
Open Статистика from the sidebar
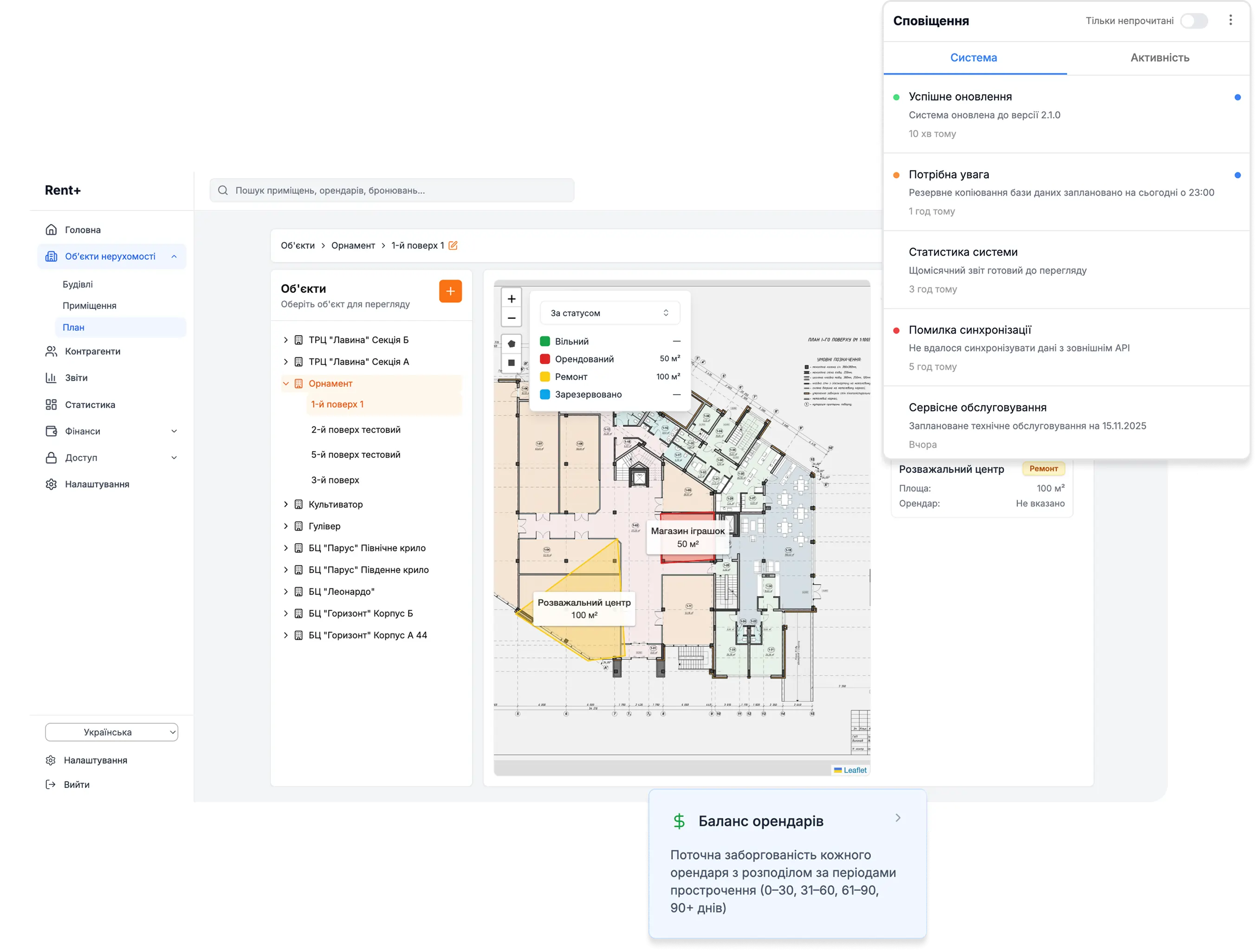(x=90, y=405)
